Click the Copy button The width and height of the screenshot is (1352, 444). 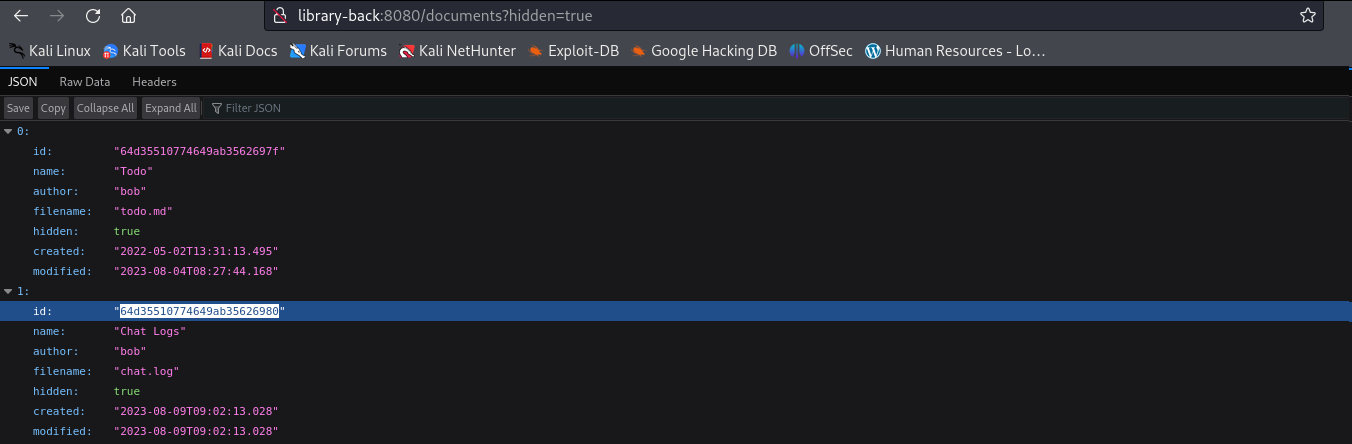(53, 108)
